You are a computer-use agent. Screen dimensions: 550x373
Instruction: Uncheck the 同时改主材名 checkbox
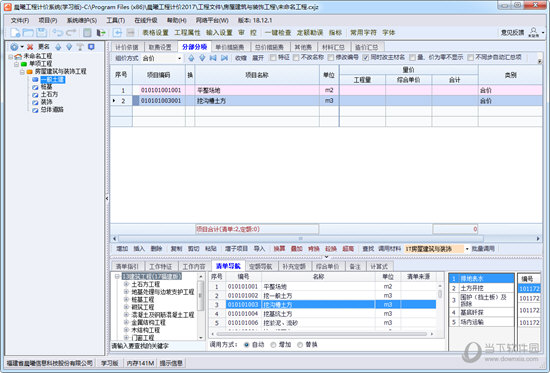(x=365, y=58)
